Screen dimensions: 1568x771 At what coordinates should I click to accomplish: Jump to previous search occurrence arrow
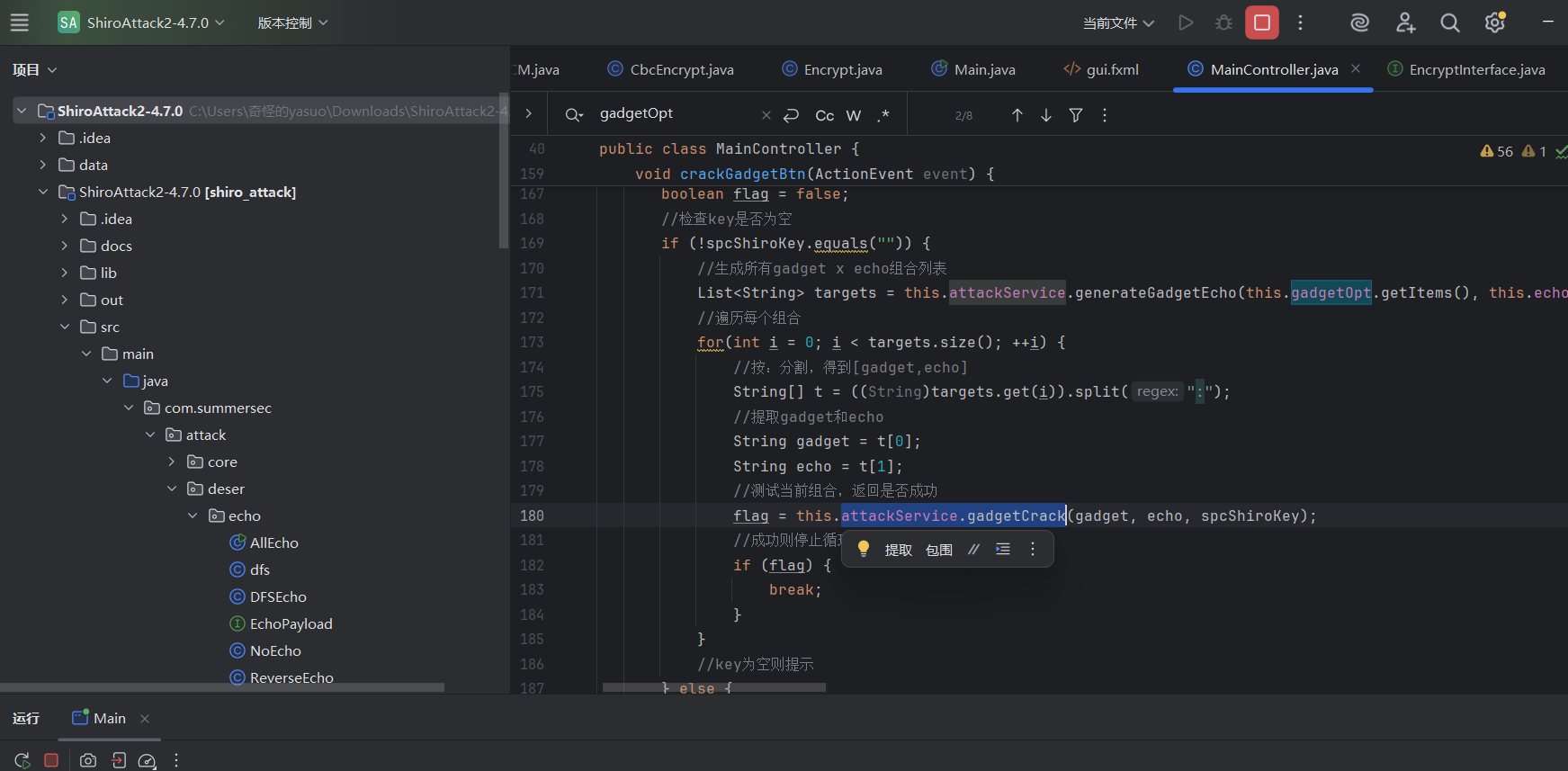1017,115
